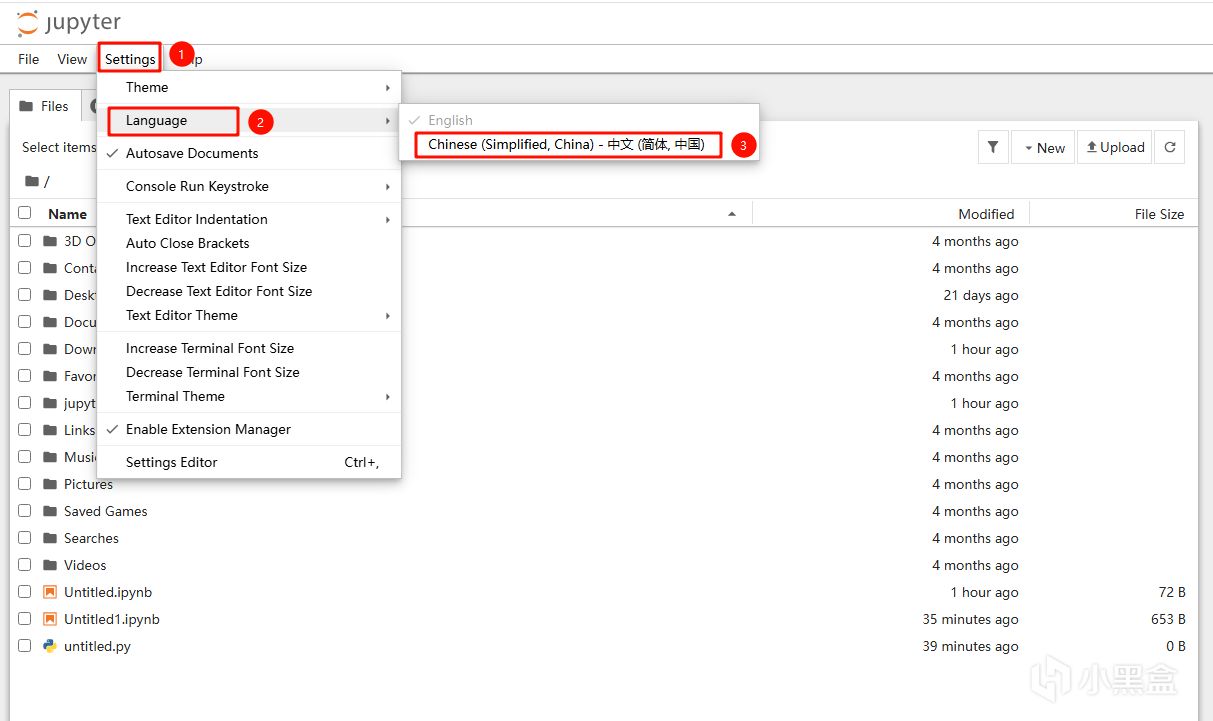Expand Text Editor Theme submenu
This screenshot has width=1213, height=721.
pos(249,315)
